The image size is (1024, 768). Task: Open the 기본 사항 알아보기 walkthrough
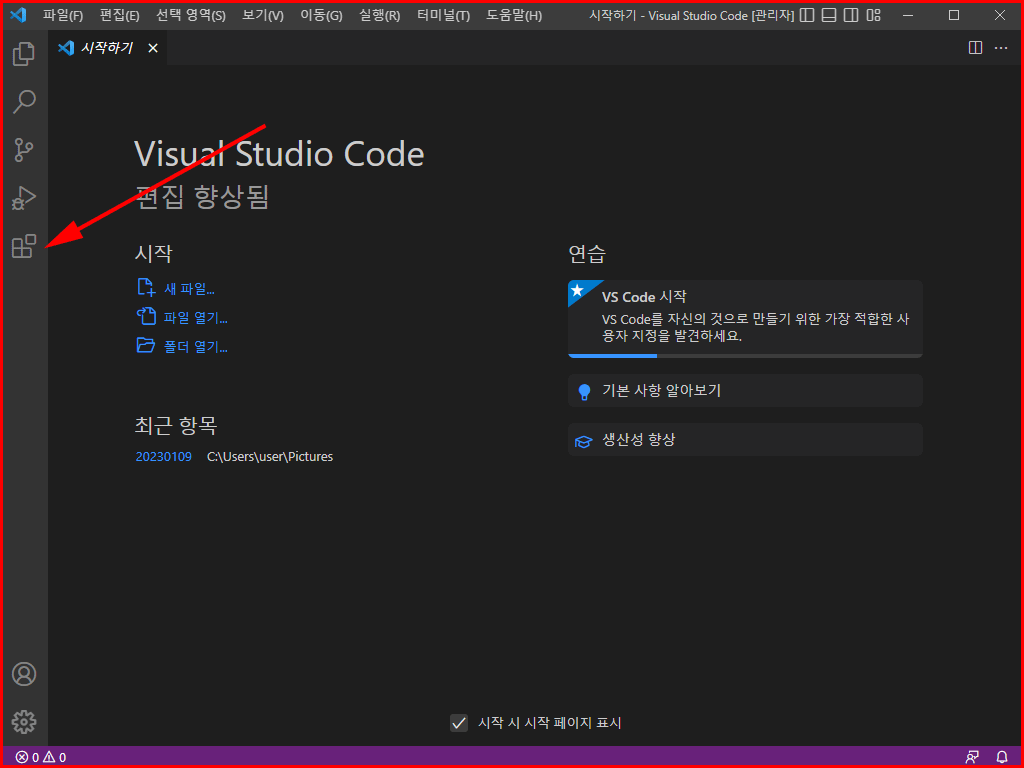(745, 391)
